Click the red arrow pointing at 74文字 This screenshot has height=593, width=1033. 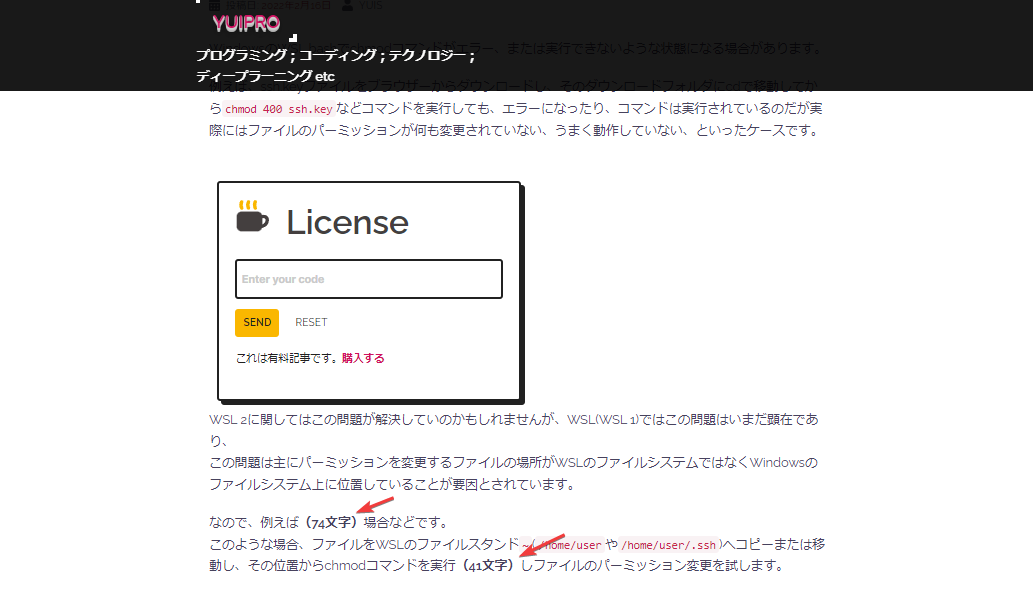tap(376, 507)
